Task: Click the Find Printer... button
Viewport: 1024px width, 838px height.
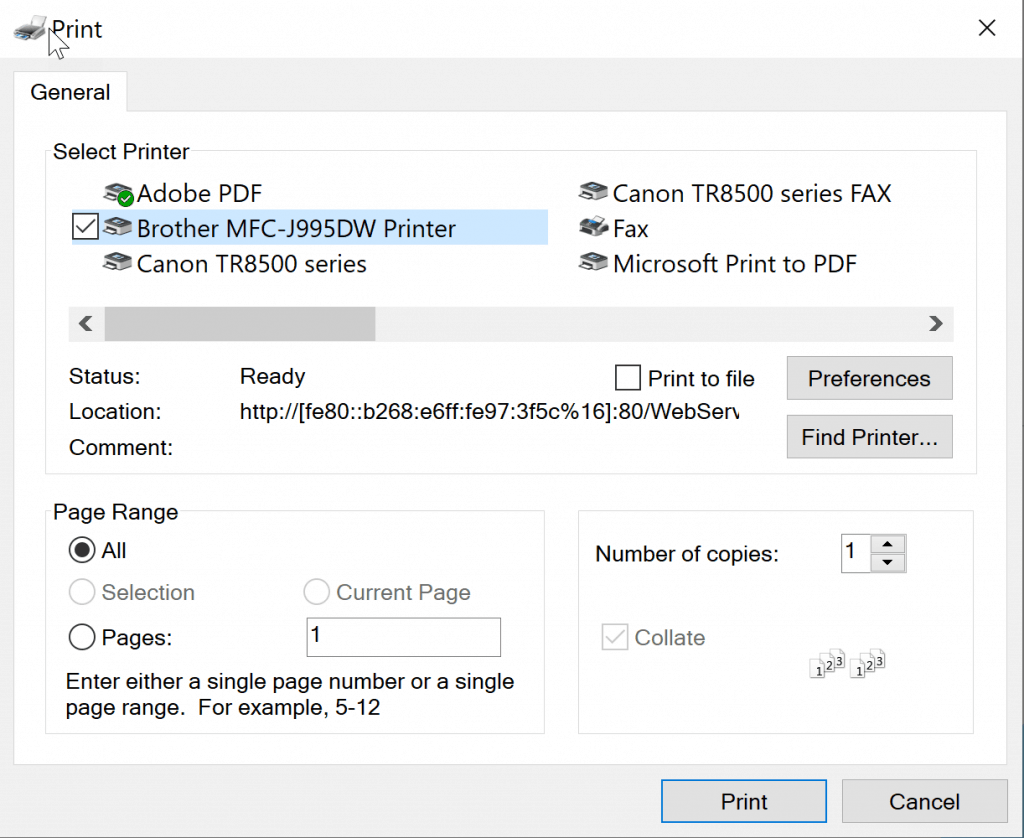Action: pyautogui.click(x=869, y=437)
